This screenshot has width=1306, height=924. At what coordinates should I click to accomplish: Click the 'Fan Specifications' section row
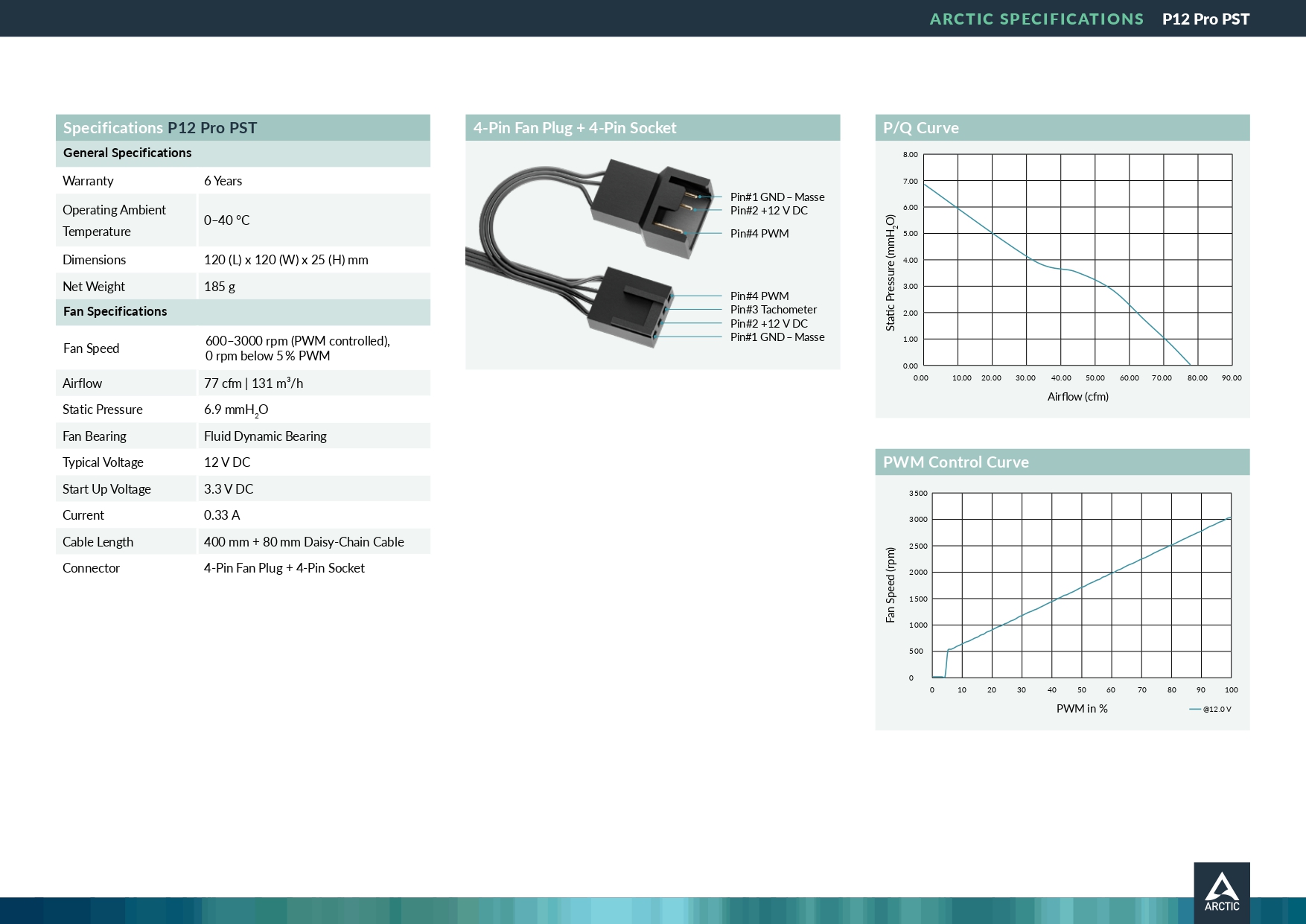tap(243, 312)
